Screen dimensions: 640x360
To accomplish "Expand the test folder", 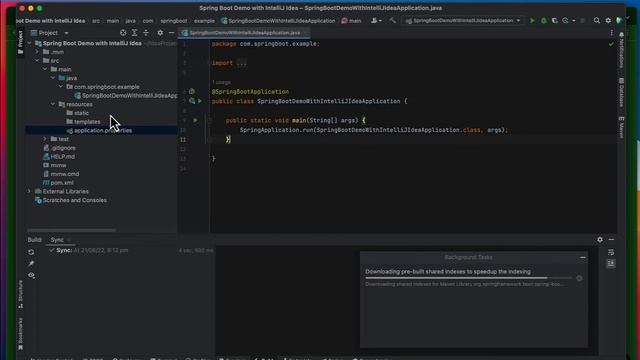I will click(x=45, y=139).
